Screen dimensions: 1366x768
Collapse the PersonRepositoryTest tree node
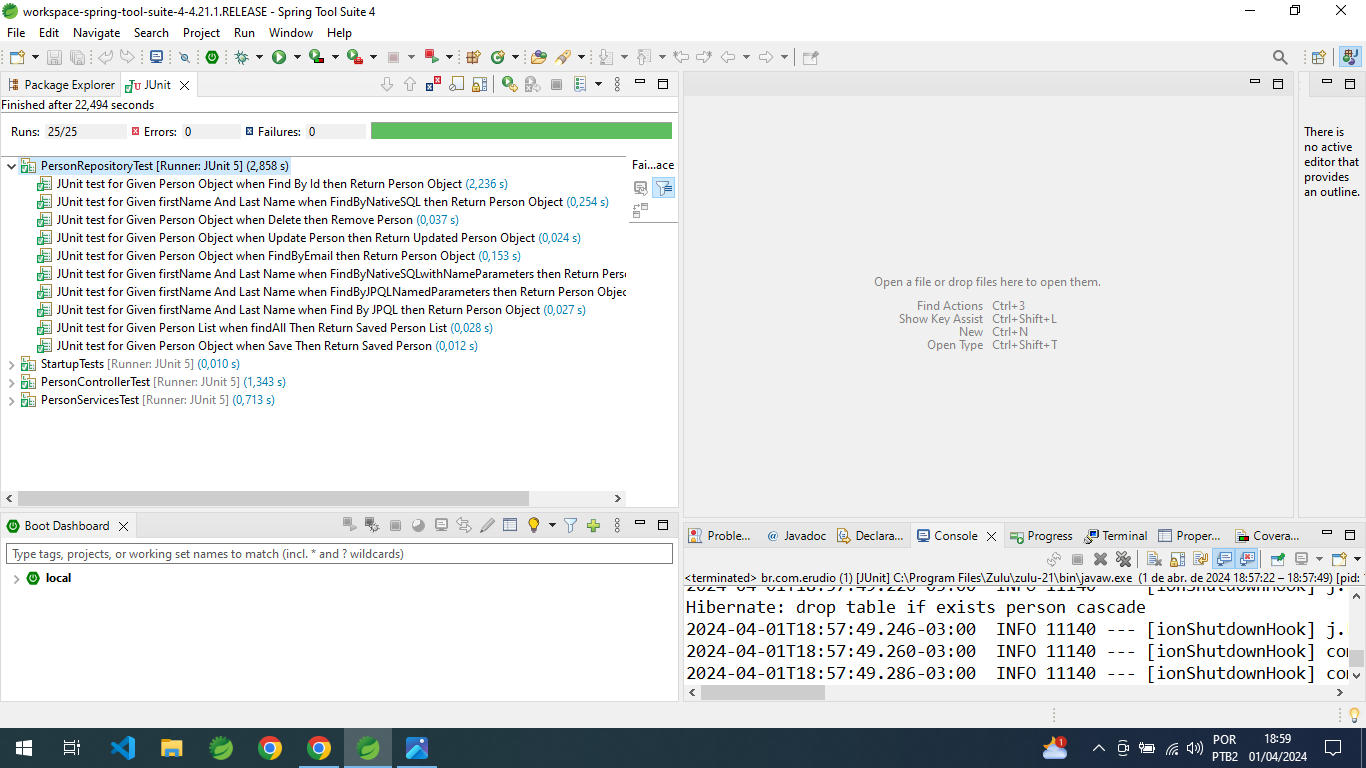[11, 166]
